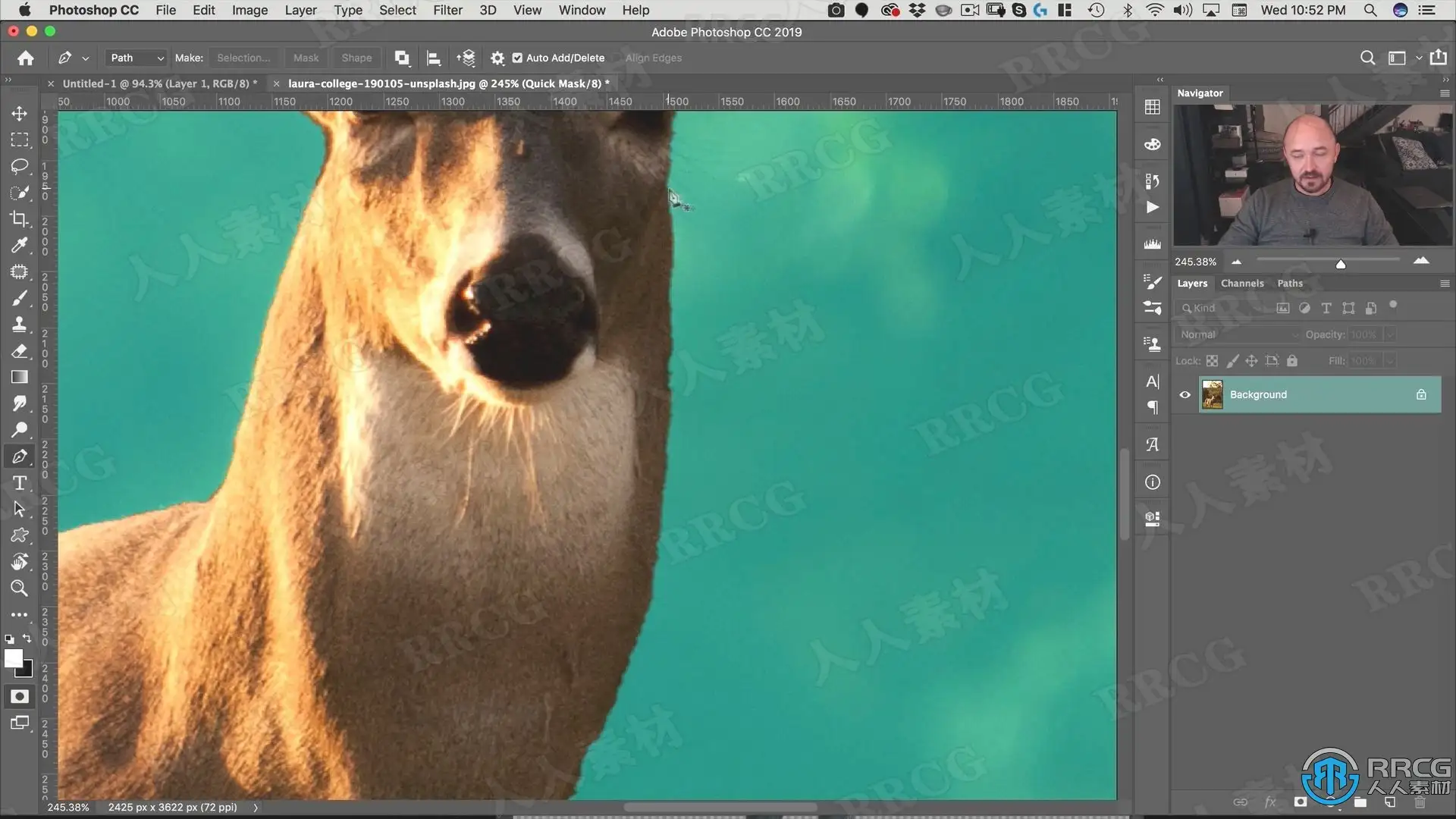This screenshot has height=819, width=1456.
Task: Uncheck Auto Add/Delete checkbox
Action: [x=517, y=58]
